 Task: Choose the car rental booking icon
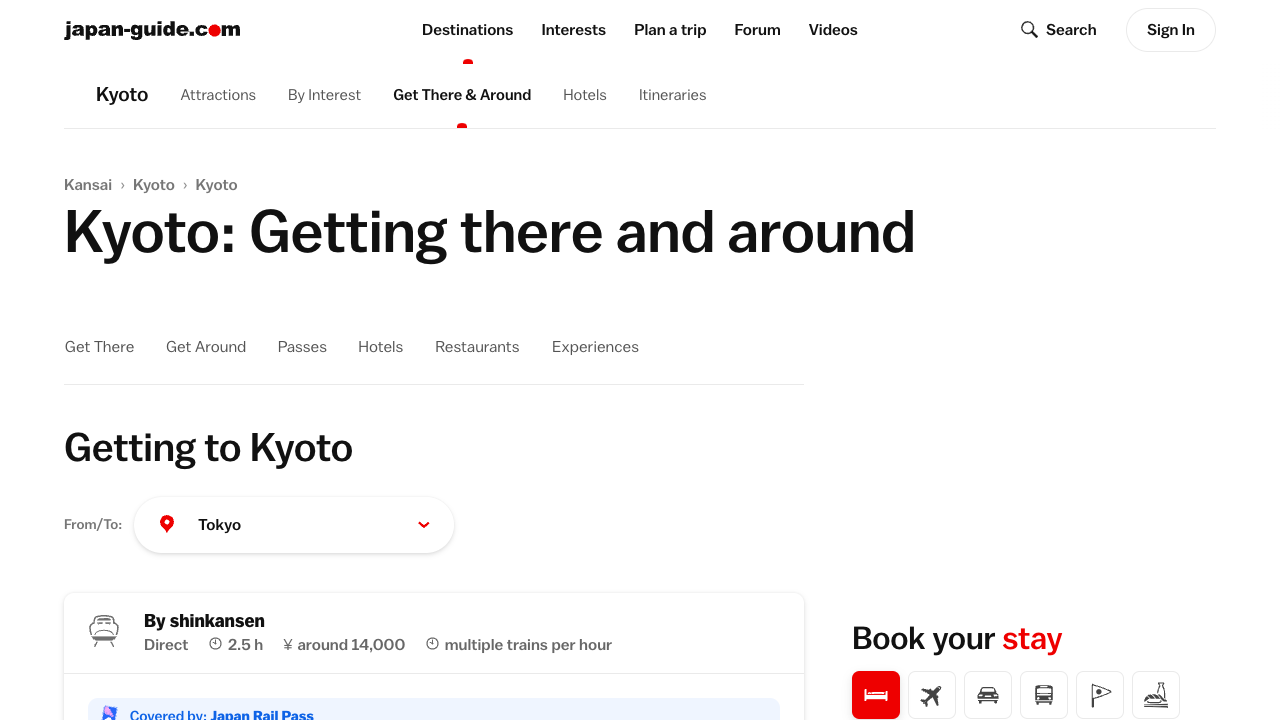(988, 695)
